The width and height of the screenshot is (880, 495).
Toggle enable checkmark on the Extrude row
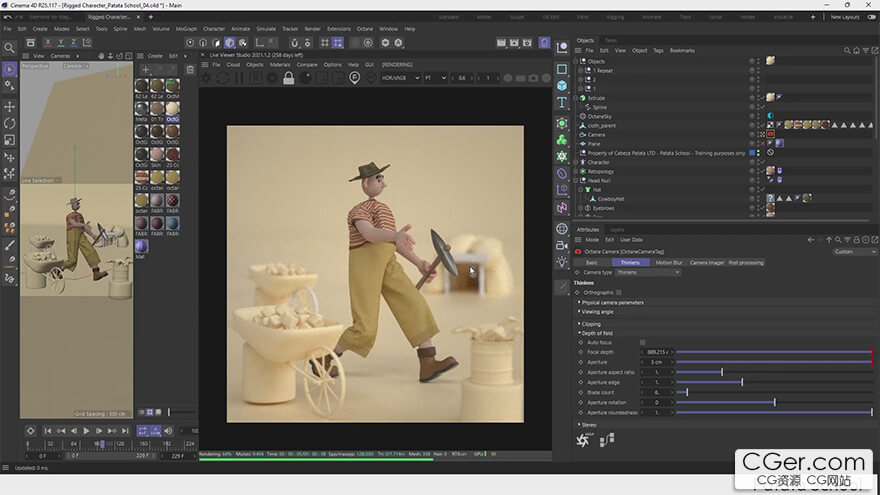762,98
